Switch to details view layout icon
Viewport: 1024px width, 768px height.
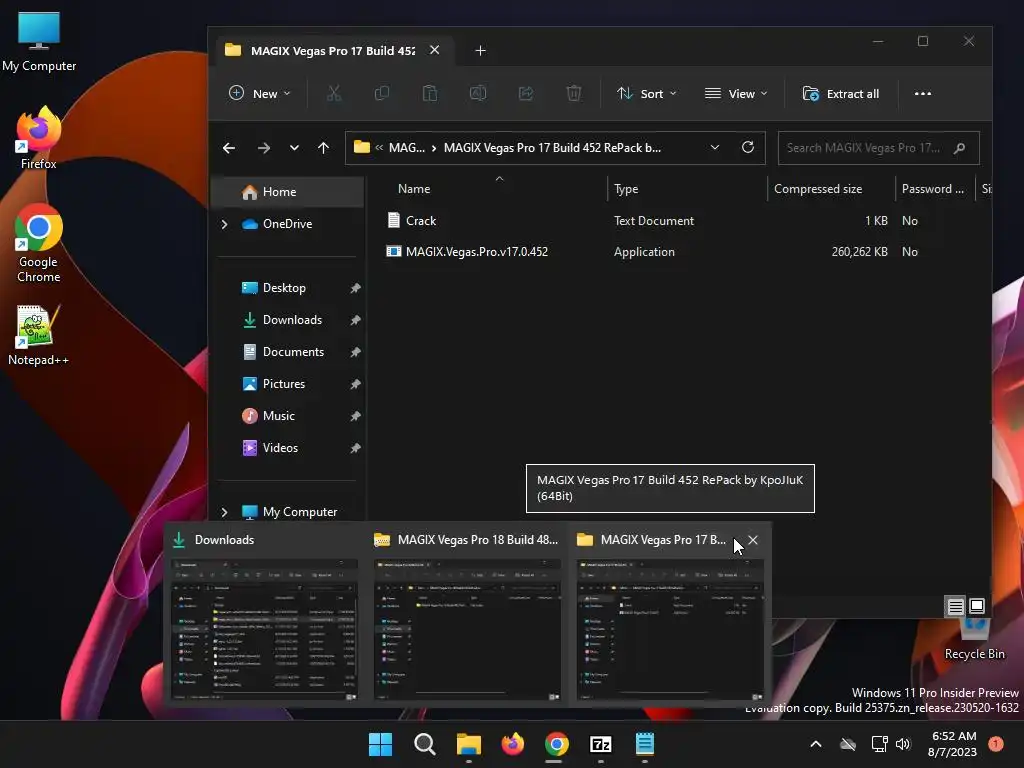coord(955,607)
